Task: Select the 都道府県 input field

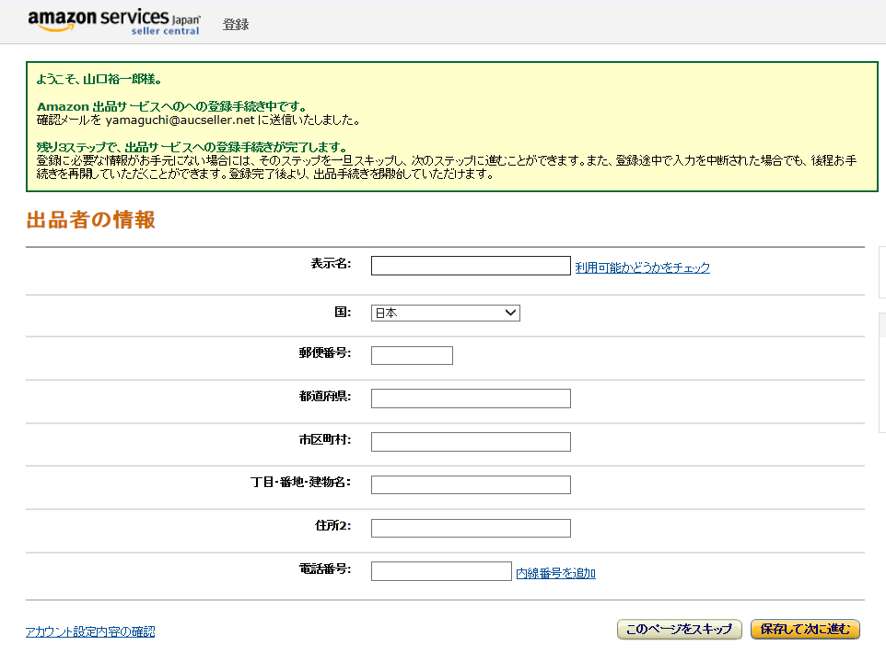Action: tap(470, 399)
